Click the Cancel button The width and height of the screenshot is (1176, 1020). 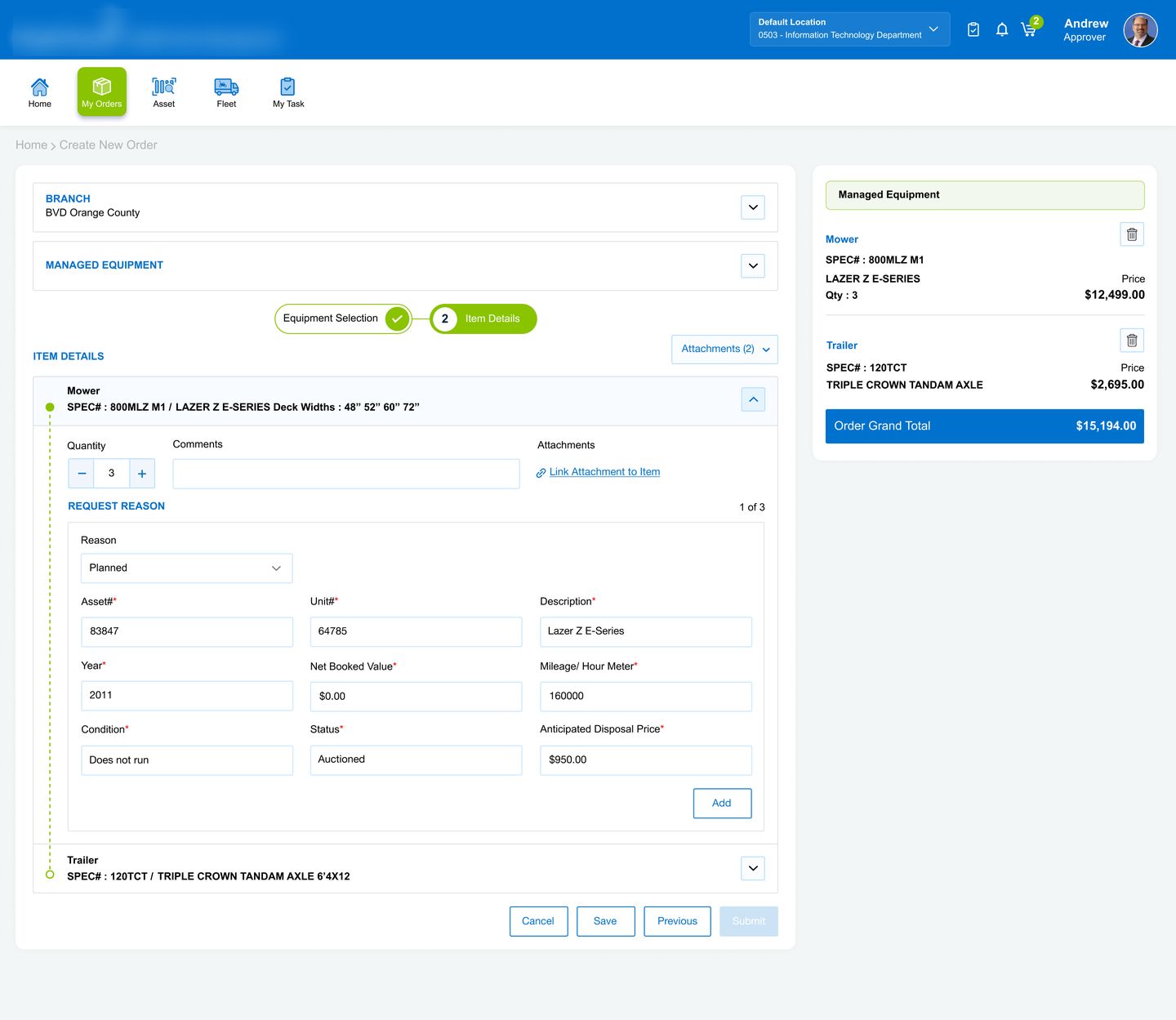tap(538, 921)
